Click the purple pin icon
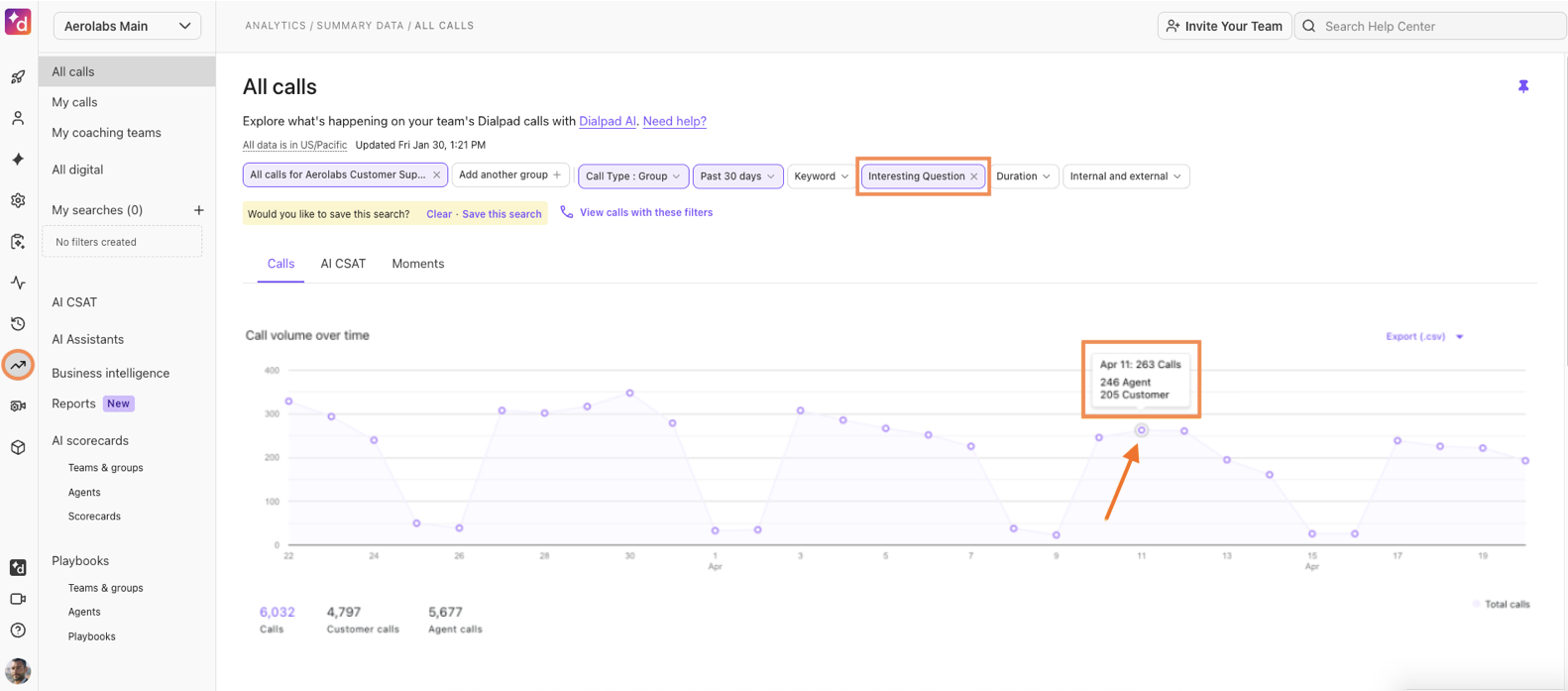Image resolution: width=1568 pixels, height=691 pixels. (x=1523, y=86)
